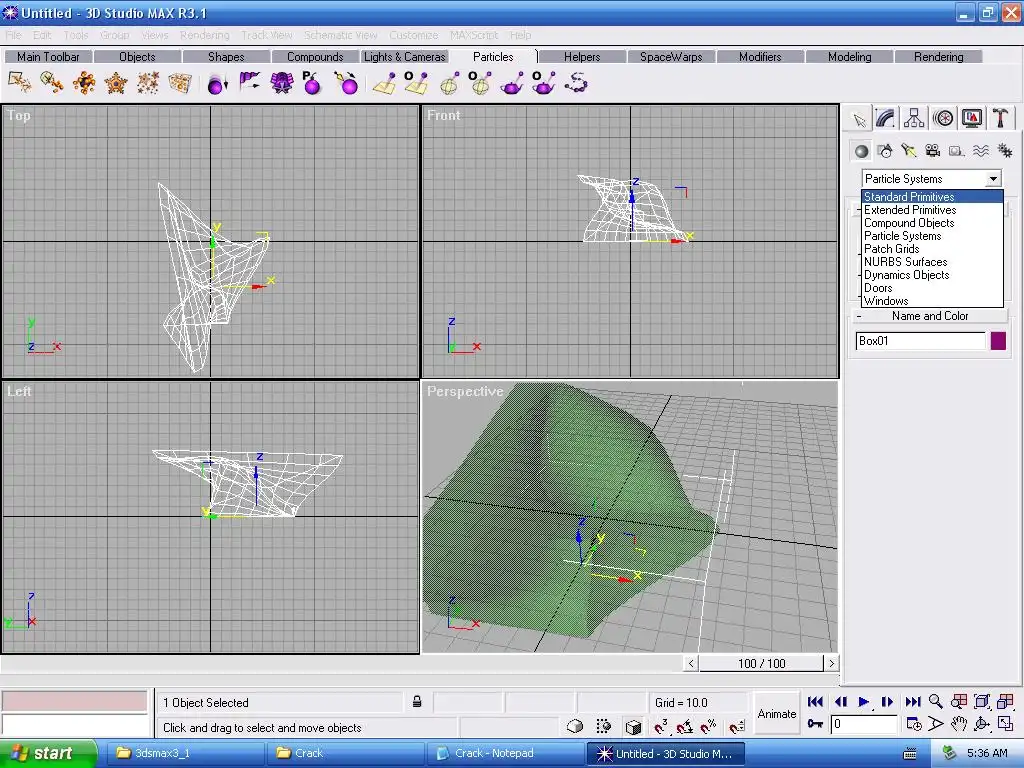Click the Wind flag space warp icon
The image size is (1024, 768).
point(249,83)
